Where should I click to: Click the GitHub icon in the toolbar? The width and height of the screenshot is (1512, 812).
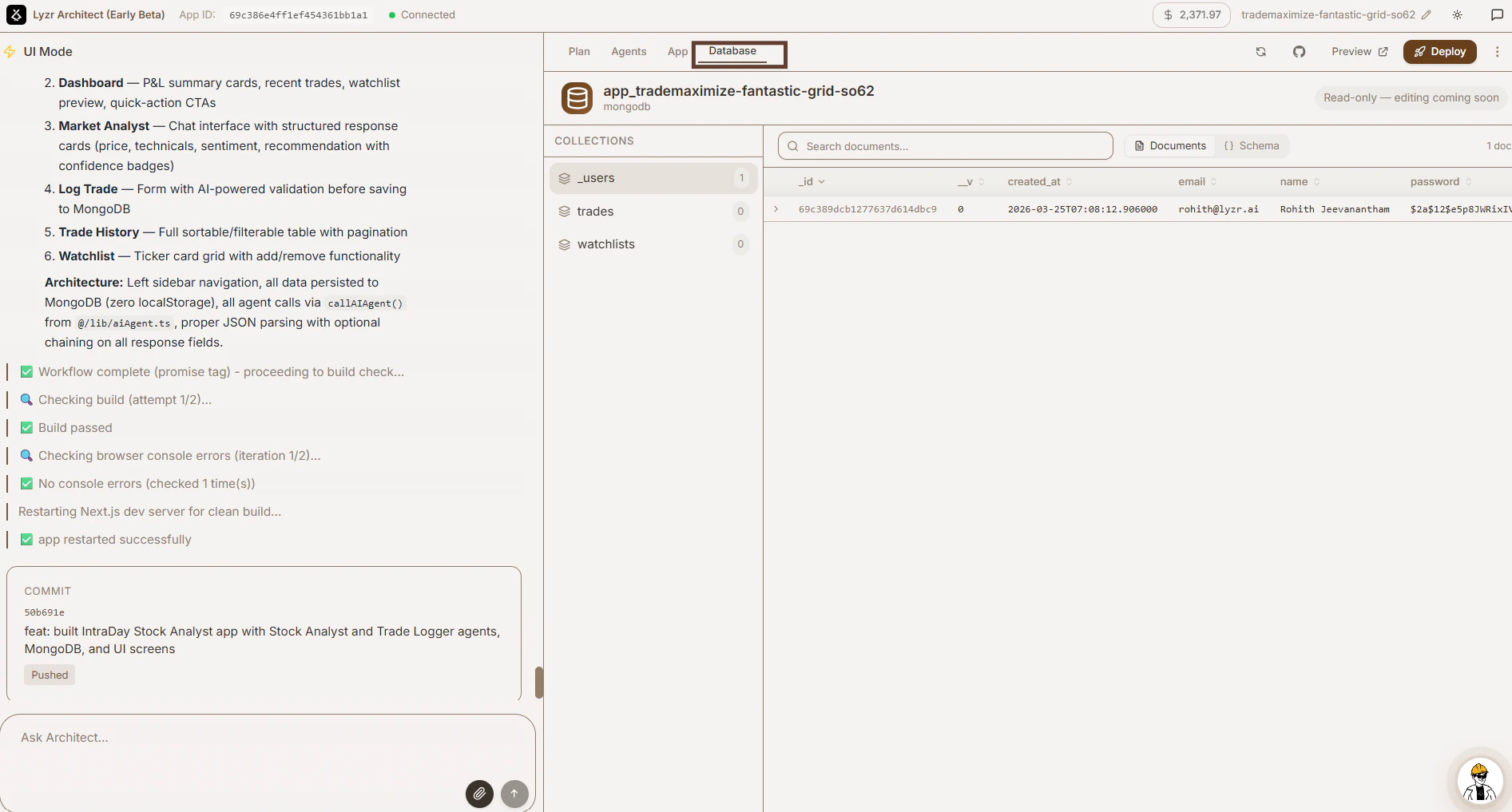pos(1300,51)
